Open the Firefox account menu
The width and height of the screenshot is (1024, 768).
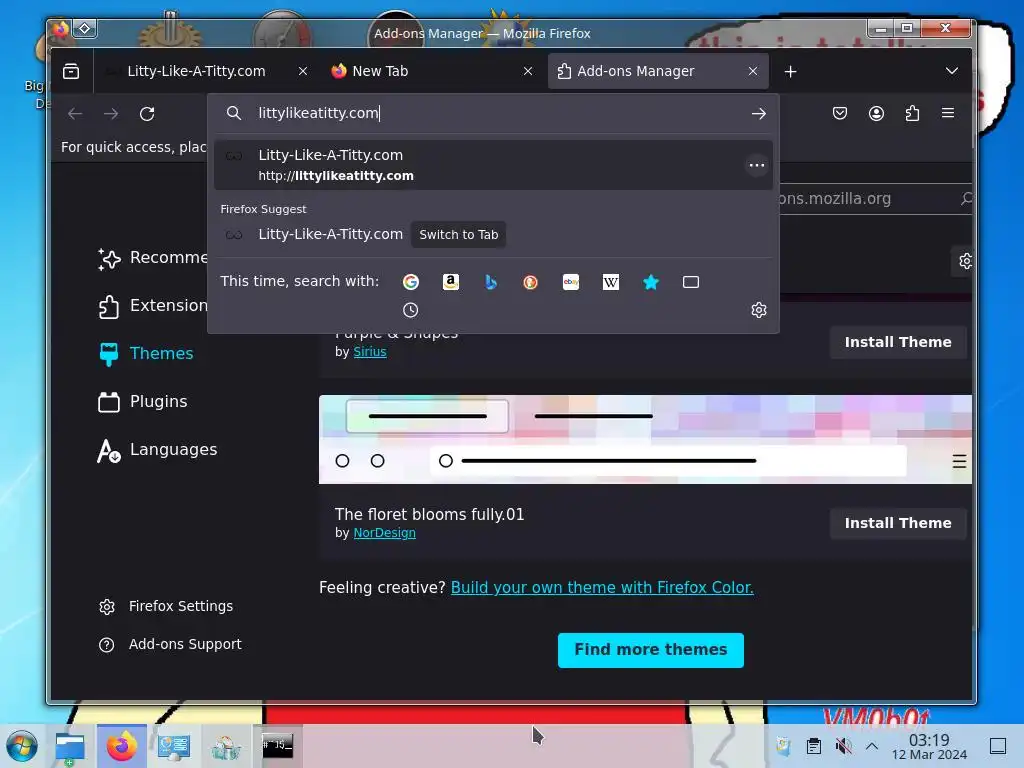point(876,114)
